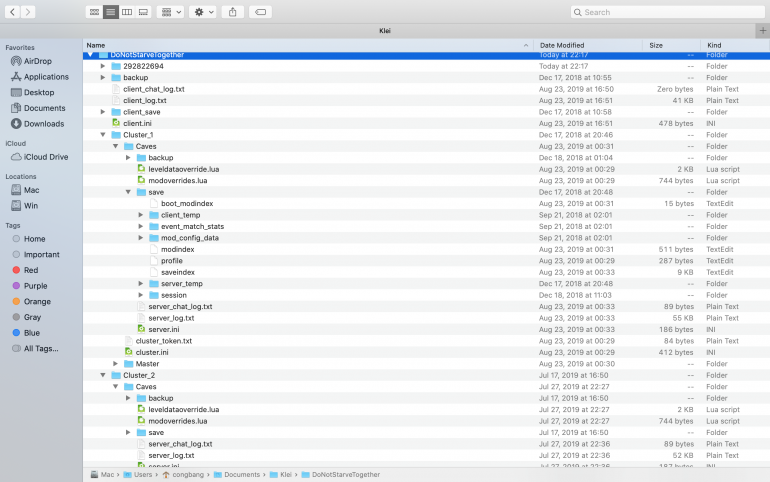Switch to list view
The image size is (770, 482).
pos(110,12)
